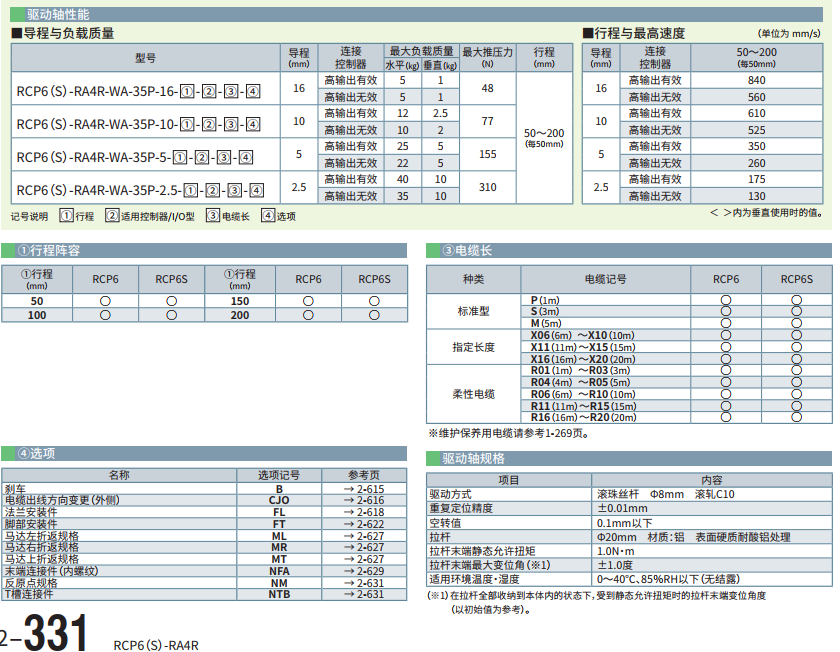Select max push force value 48
This screenshot has width=840, height=652.
pyautogui.click(x=488, y=88)
